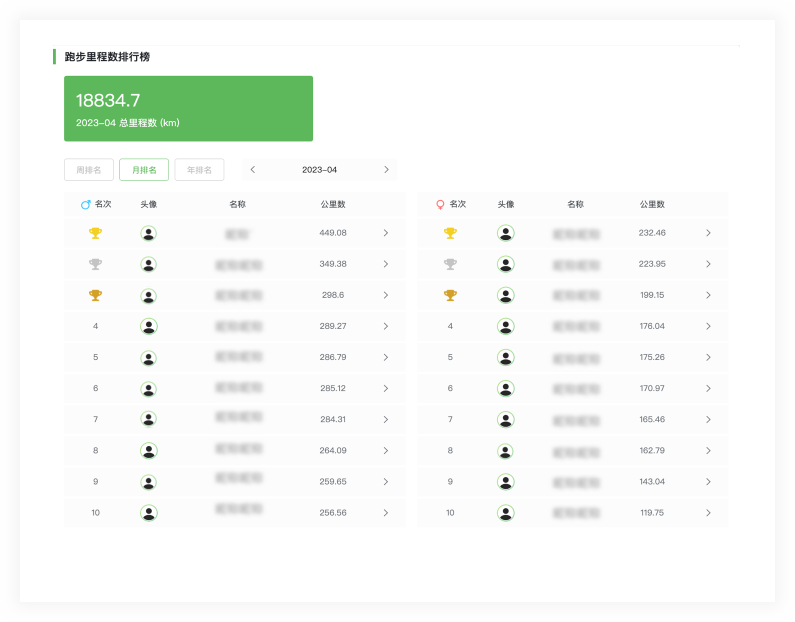
Task: Click the 公里数 header in men's table
Action: pos(333,204)
